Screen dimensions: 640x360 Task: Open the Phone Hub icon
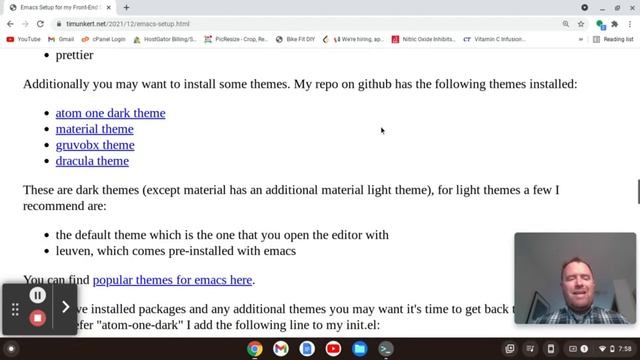pos(551,349)
